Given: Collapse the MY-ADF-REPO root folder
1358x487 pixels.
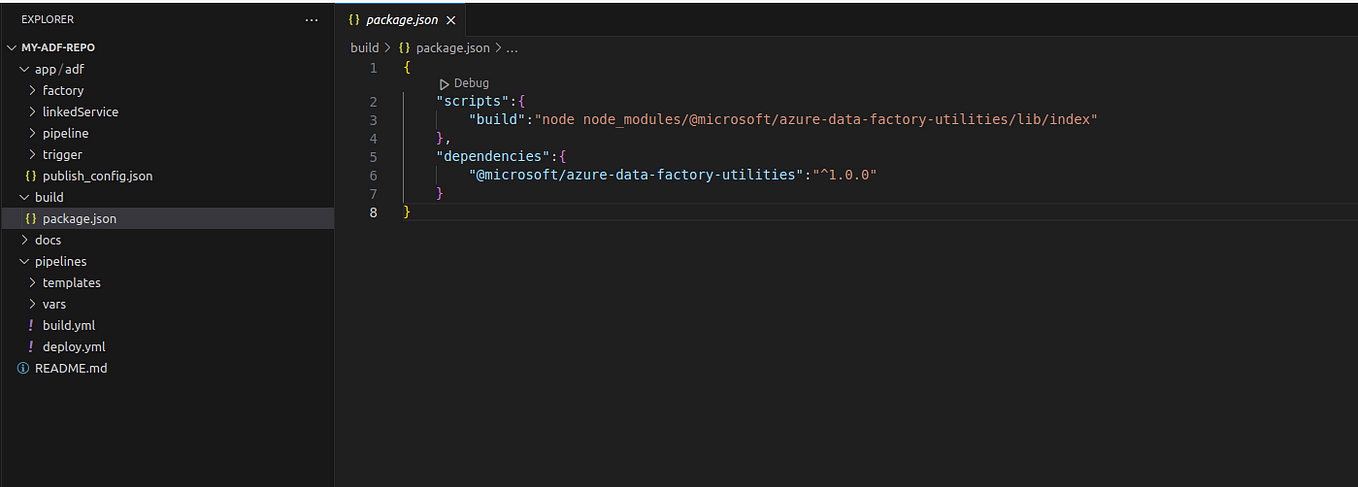Looking at the screenshot, I should coord(12,48).
